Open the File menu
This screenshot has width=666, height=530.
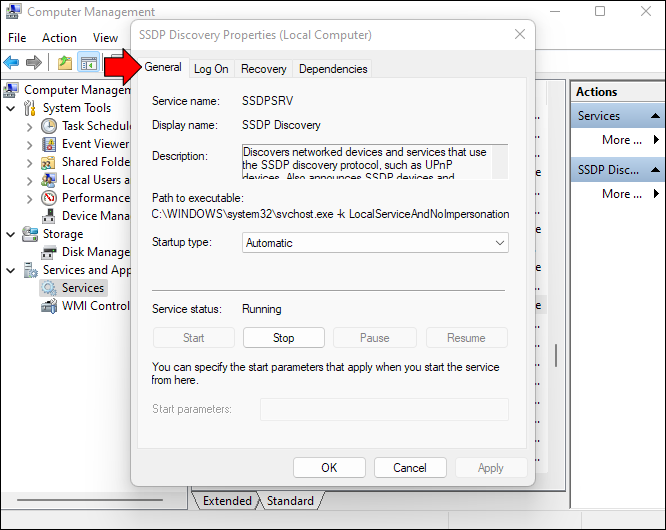point(17,38)
